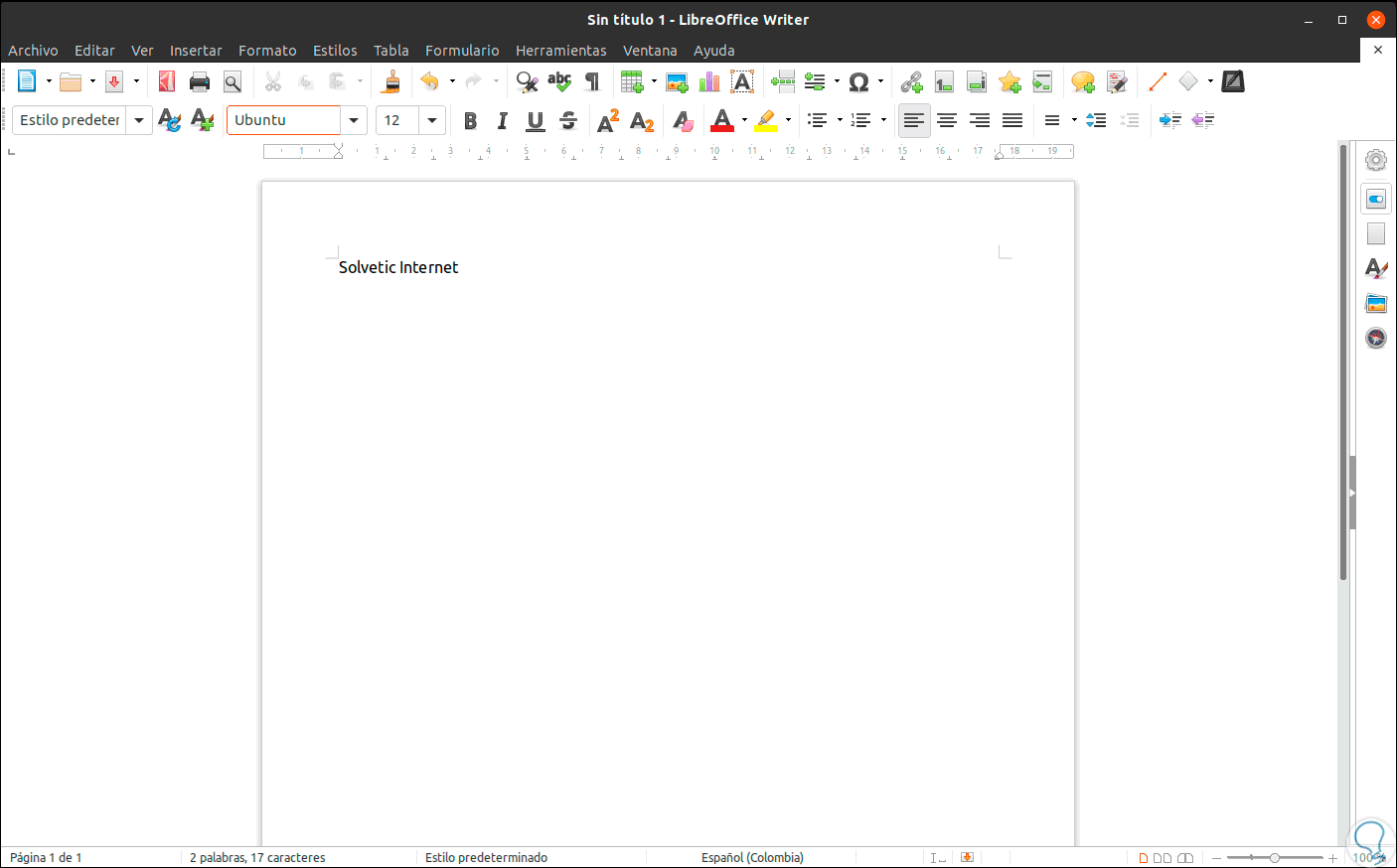The height and width of the screenshot is (868, 1397).
Task: Insert a bookmark (star icon)
Action: click(1009, 81)
